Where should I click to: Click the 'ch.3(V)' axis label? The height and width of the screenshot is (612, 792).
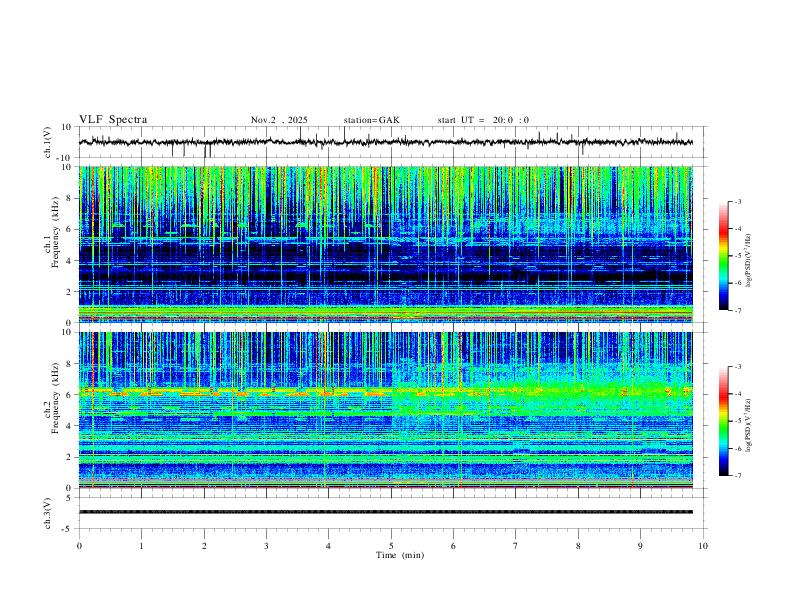pyautogui.click(x=48, y=513)
